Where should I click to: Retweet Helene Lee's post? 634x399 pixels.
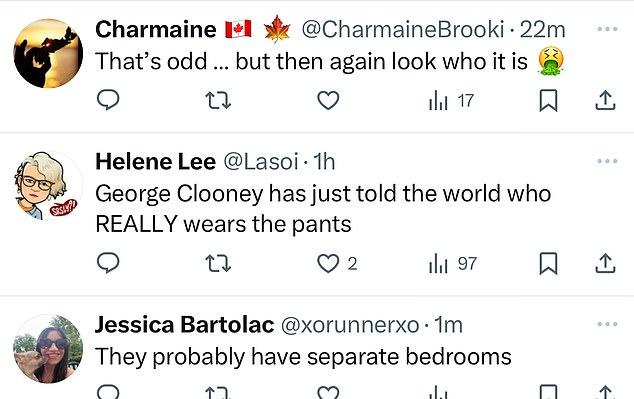coord(218,264)
